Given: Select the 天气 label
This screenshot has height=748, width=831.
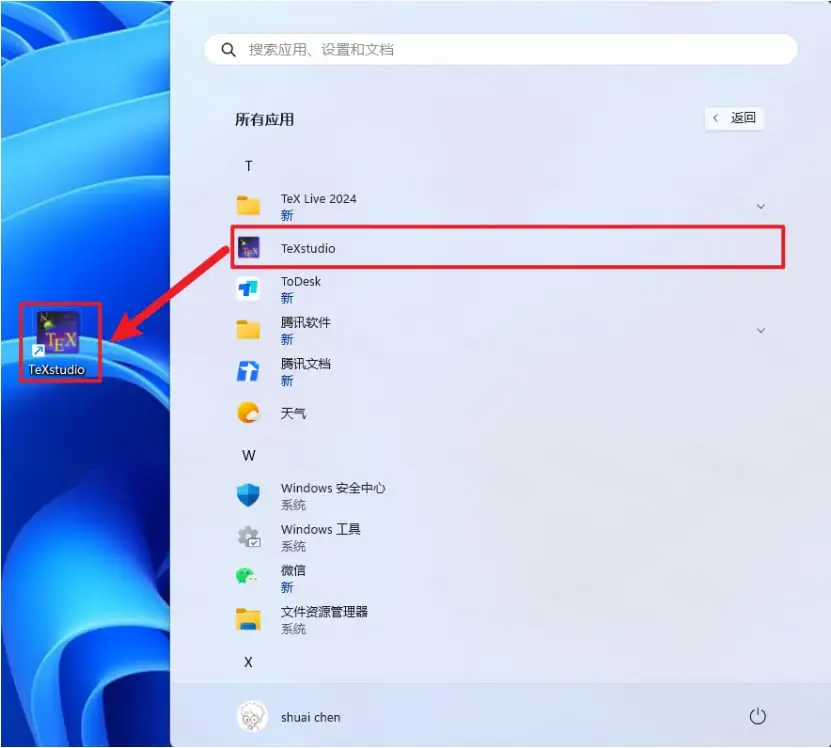Looking at the screenshot, I should [x=293, y=413].
